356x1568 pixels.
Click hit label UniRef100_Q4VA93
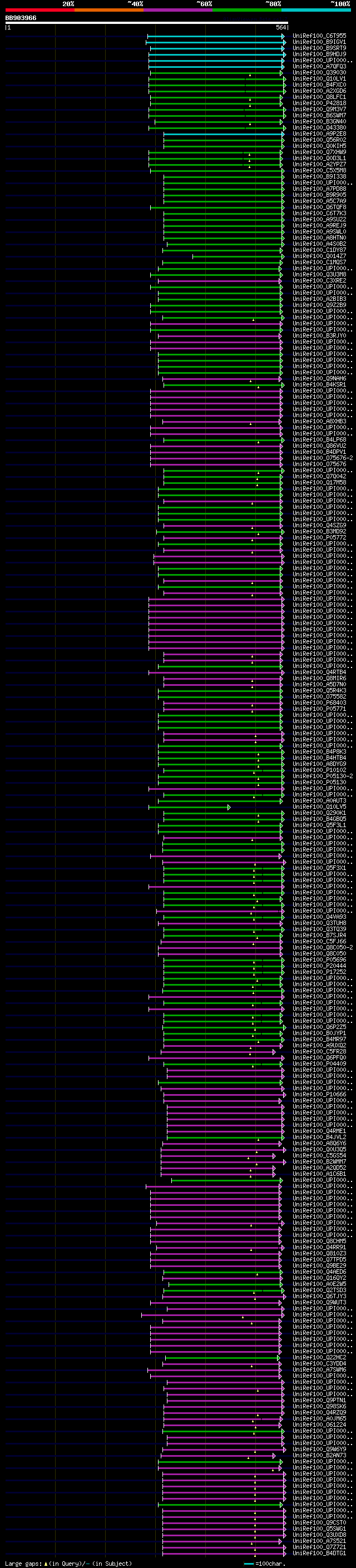pyautogui.click(x=319, y=917)
